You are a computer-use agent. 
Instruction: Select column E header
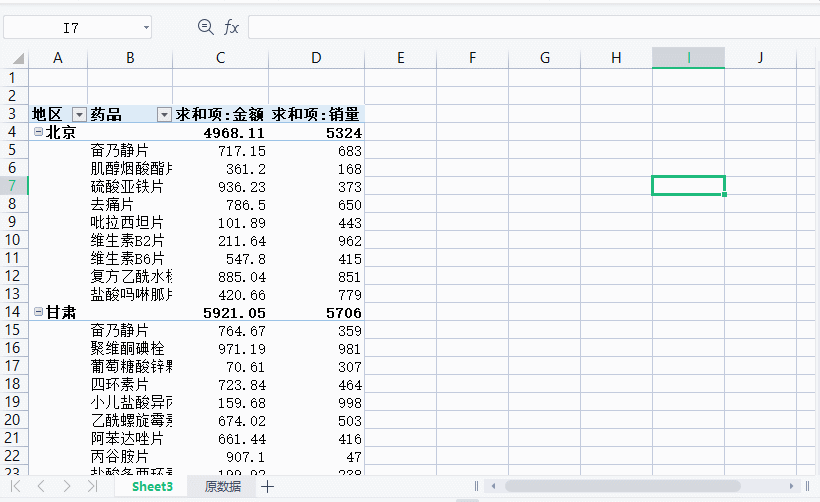(400, 58)
